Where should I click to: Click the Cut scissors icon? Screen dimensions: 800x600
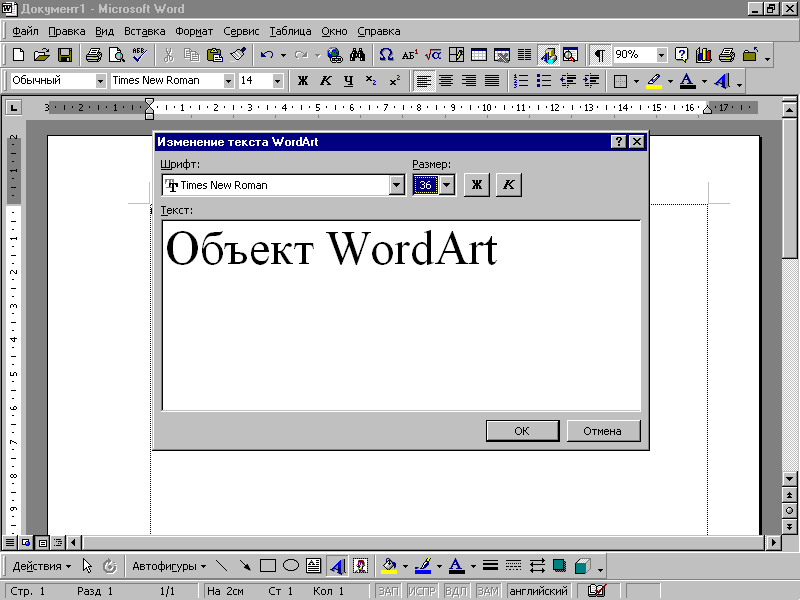(x=168, y=55)
